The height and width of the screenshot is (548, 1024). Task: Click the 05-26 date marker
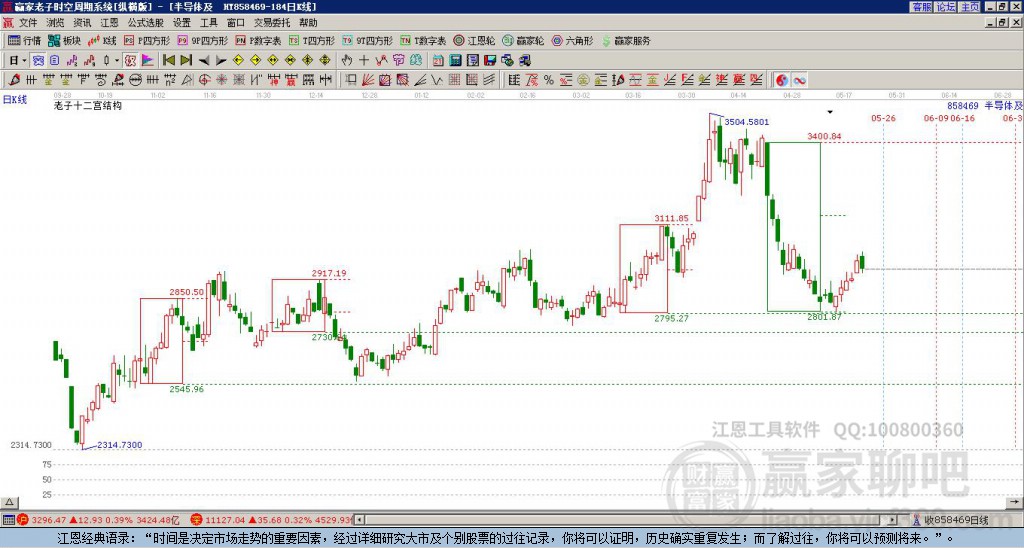tap(884, 118)
